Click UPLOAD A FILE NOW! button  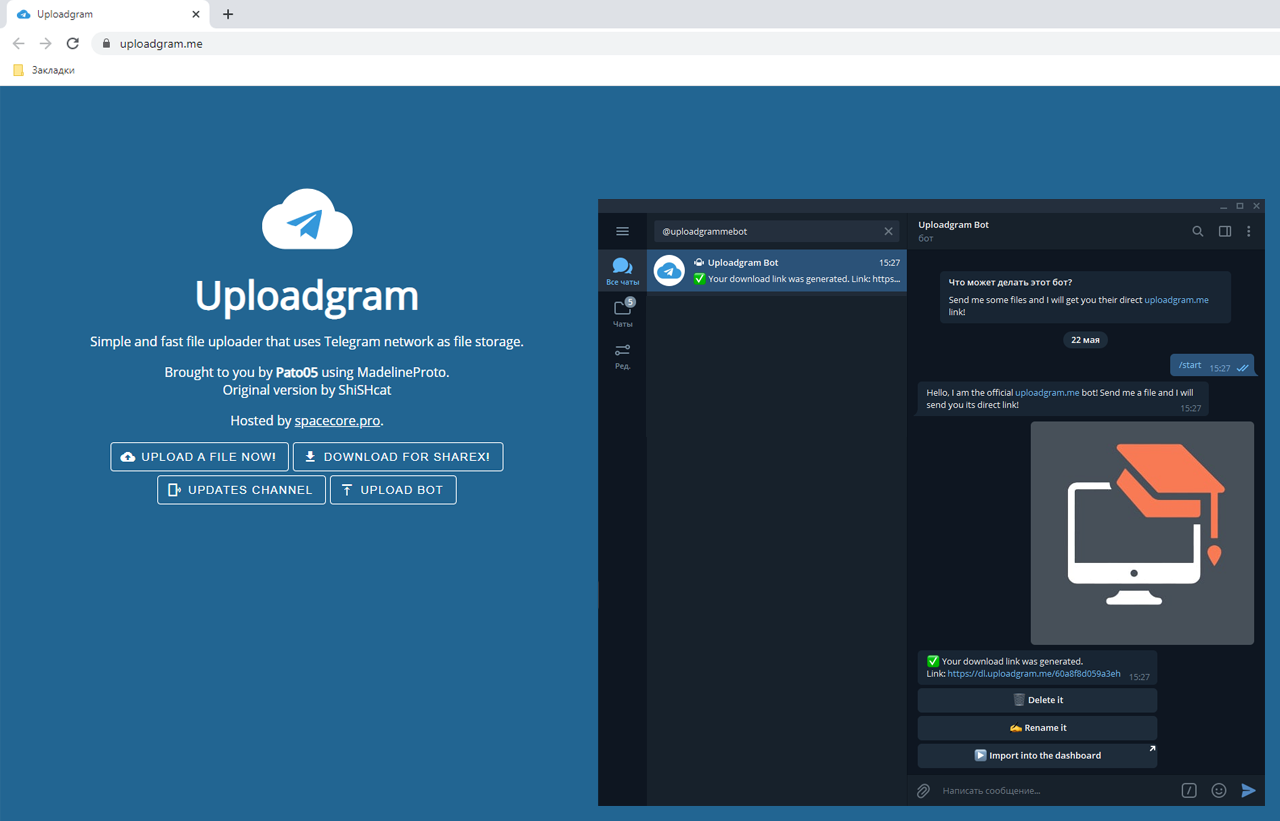[x=200, y=457]
